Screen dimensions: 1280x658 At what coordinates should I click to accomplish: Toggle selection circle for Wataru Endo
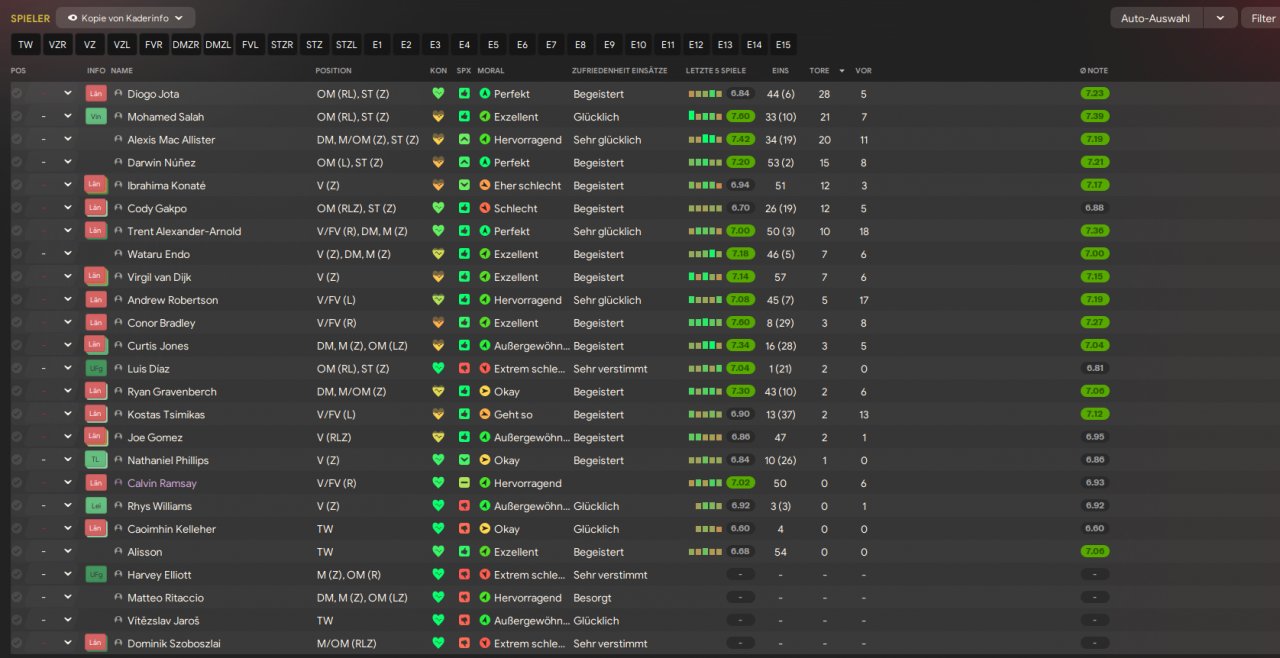click(16, 254)
